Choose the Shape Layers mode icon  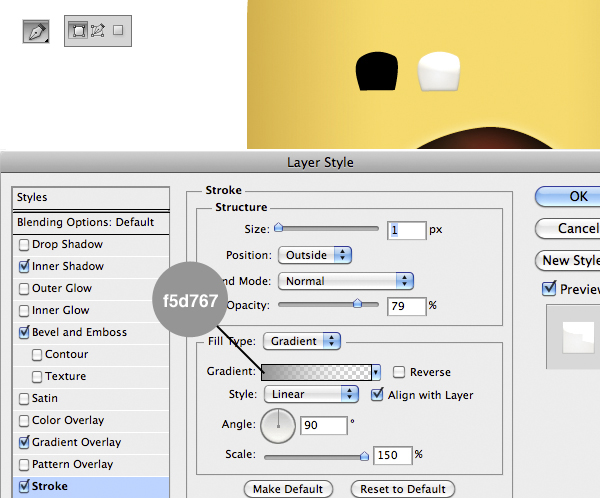[x=78, y=31]
